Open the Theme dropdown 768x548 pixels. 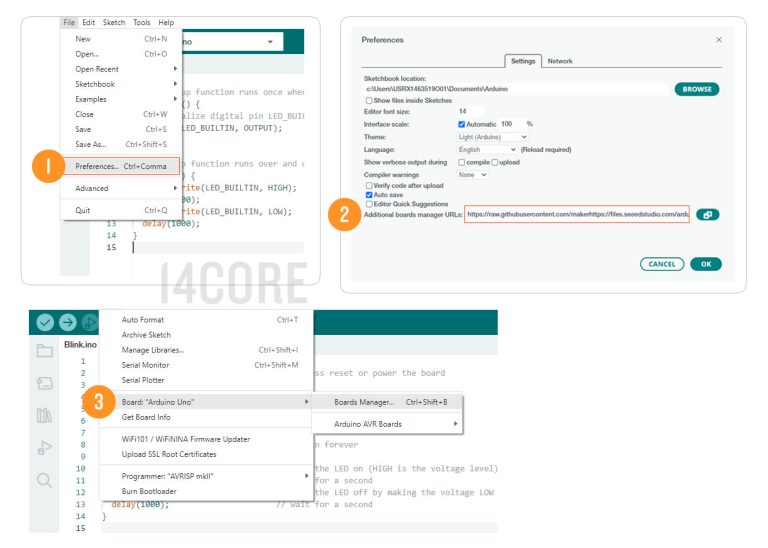[x=493, y=137]
